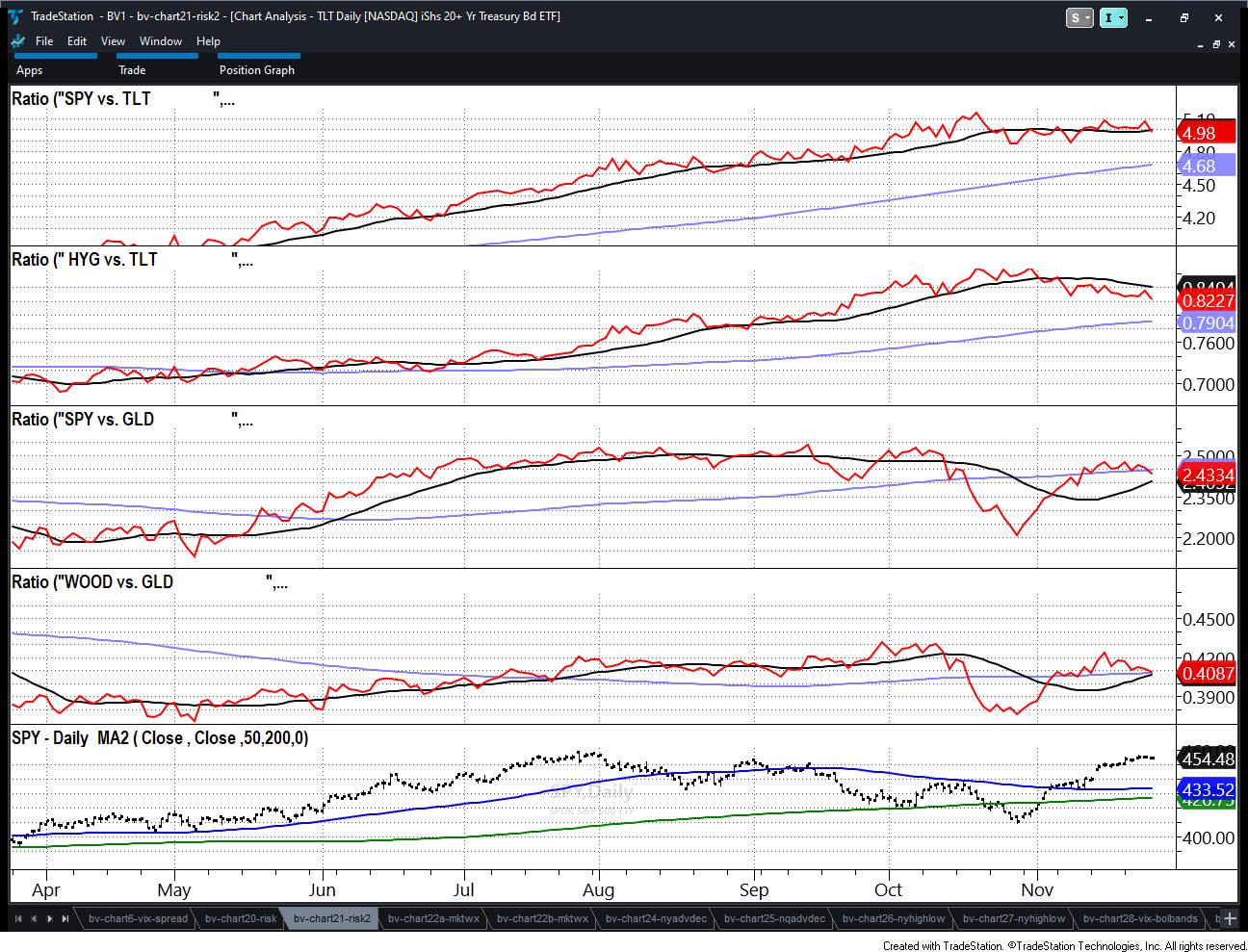Viewport: 1248px width, 952px height.
Task: Open the Trade toolbar panel
Action: pos(132,70)
